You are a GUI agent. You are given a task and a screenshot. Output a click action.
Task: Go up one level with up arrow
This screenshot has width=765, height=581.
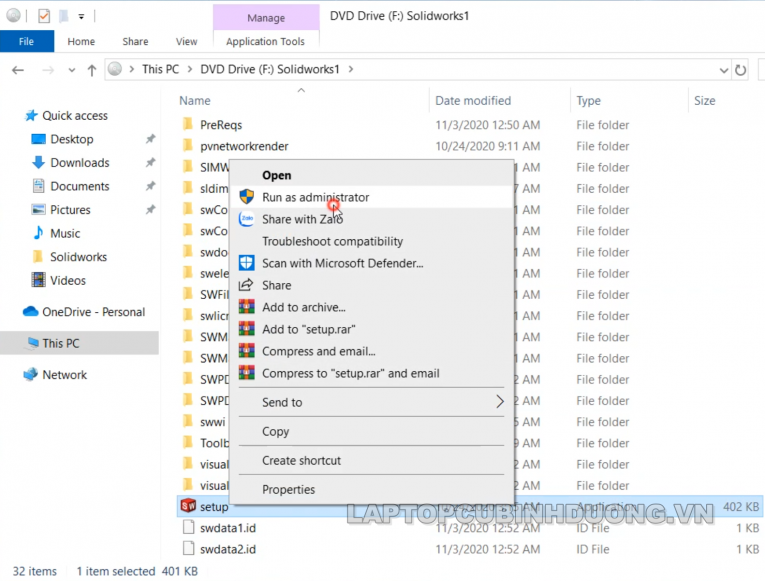point(92,70)
